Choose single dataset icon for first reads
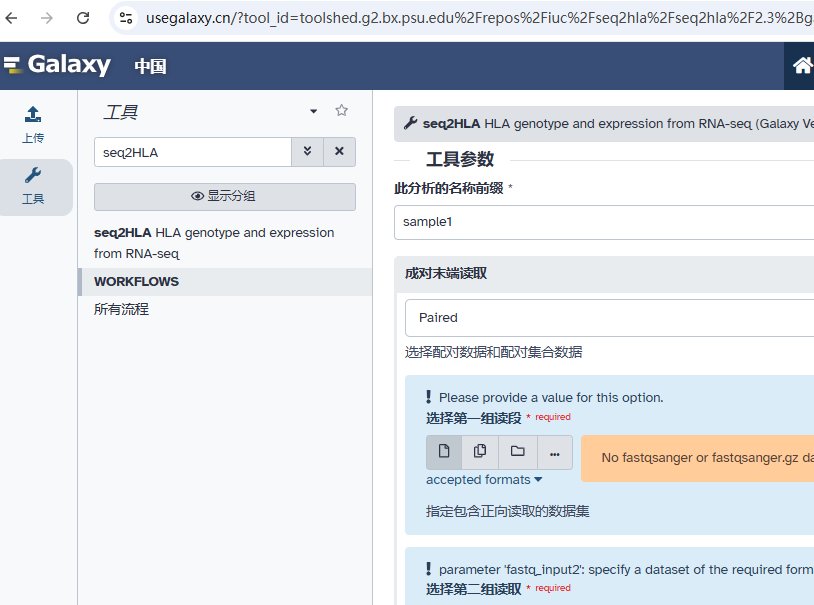814x605 pixels. tap(444, 452)
